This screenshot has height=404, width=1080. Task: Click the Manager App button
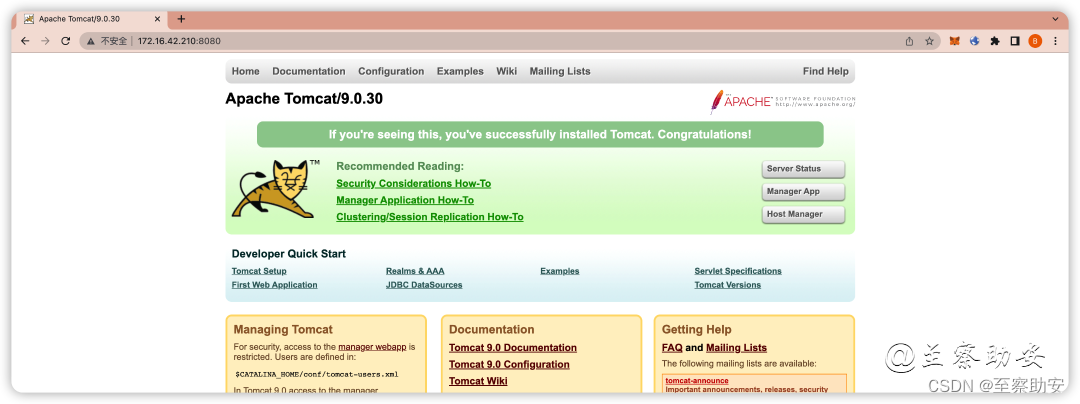[x=803, y=191]
